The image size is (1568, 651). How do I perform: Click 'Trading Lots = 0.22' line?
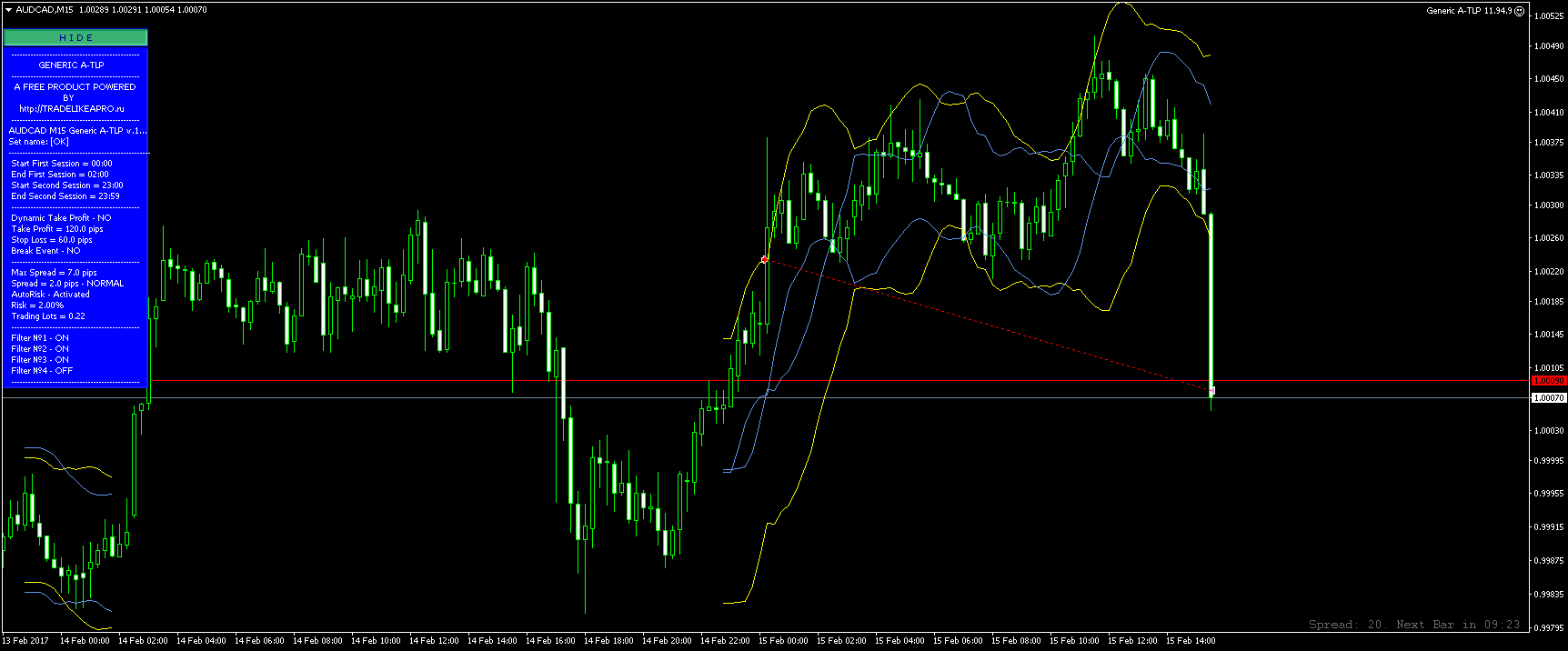48,316
